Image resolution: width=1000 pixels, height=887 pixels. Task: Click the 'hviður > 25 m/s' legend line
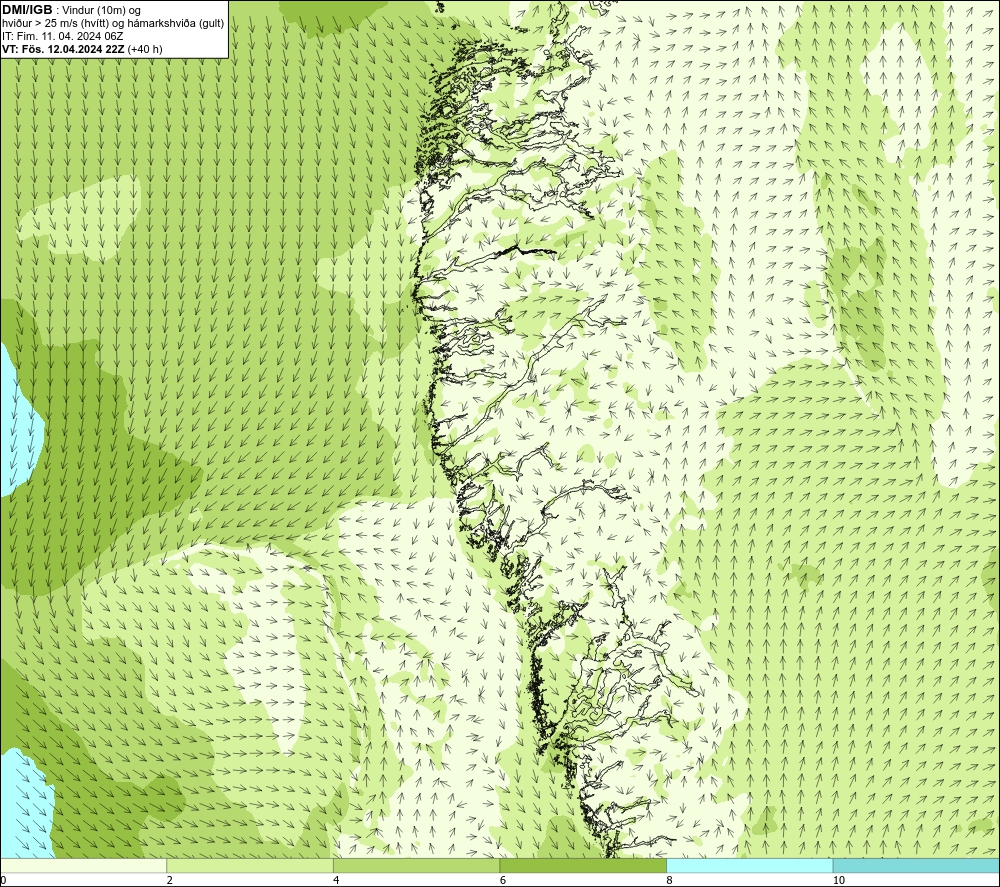click(x=113, y=23)
